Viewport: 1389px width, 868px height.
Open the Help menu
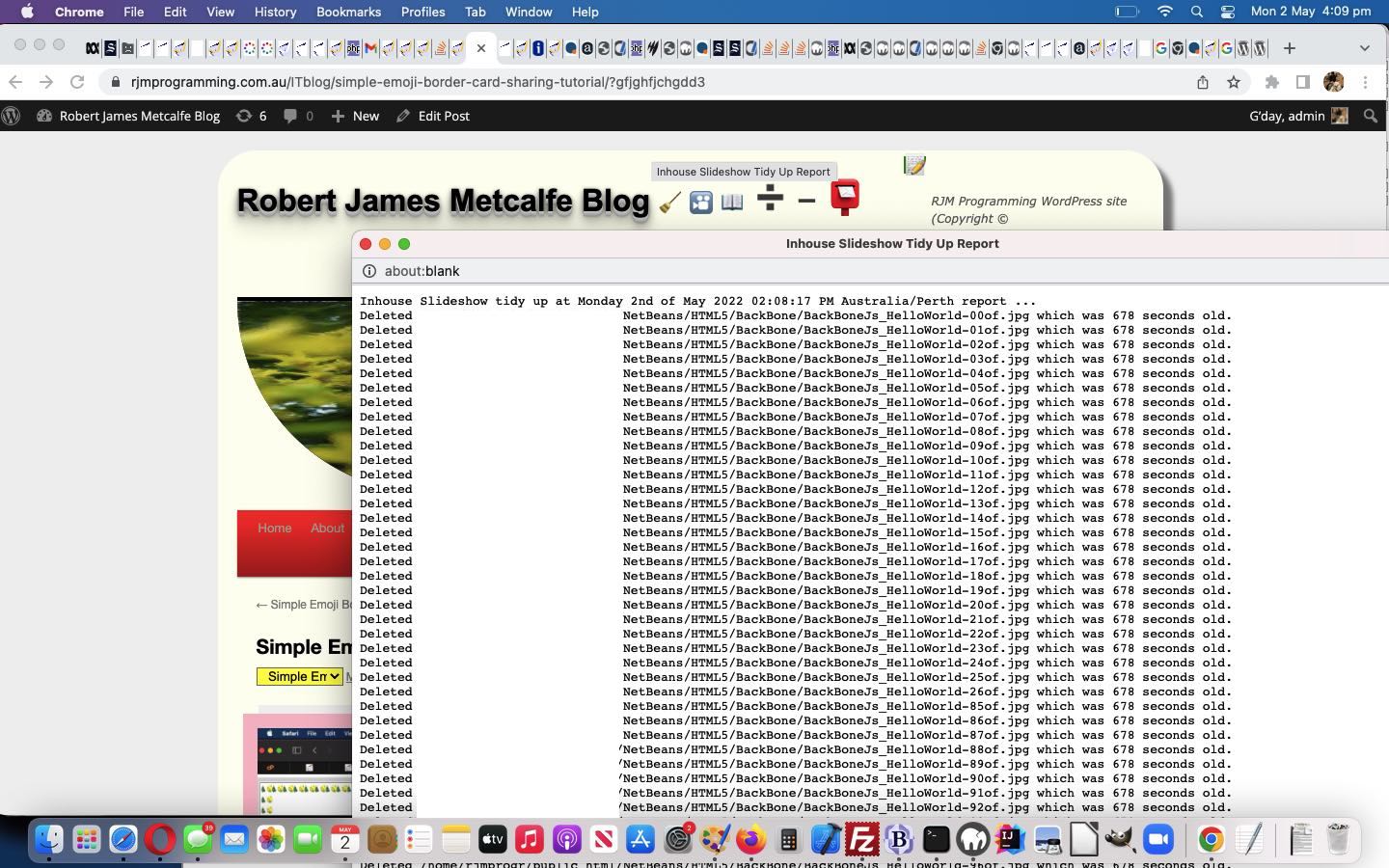coord(585,12)
